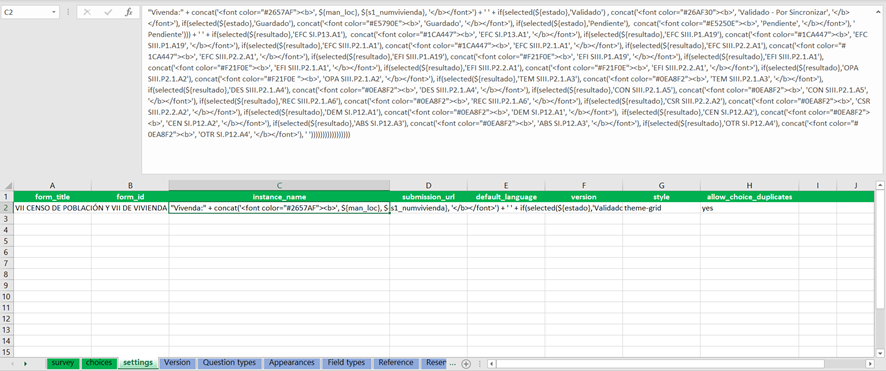Select column B header

[130, 185]
